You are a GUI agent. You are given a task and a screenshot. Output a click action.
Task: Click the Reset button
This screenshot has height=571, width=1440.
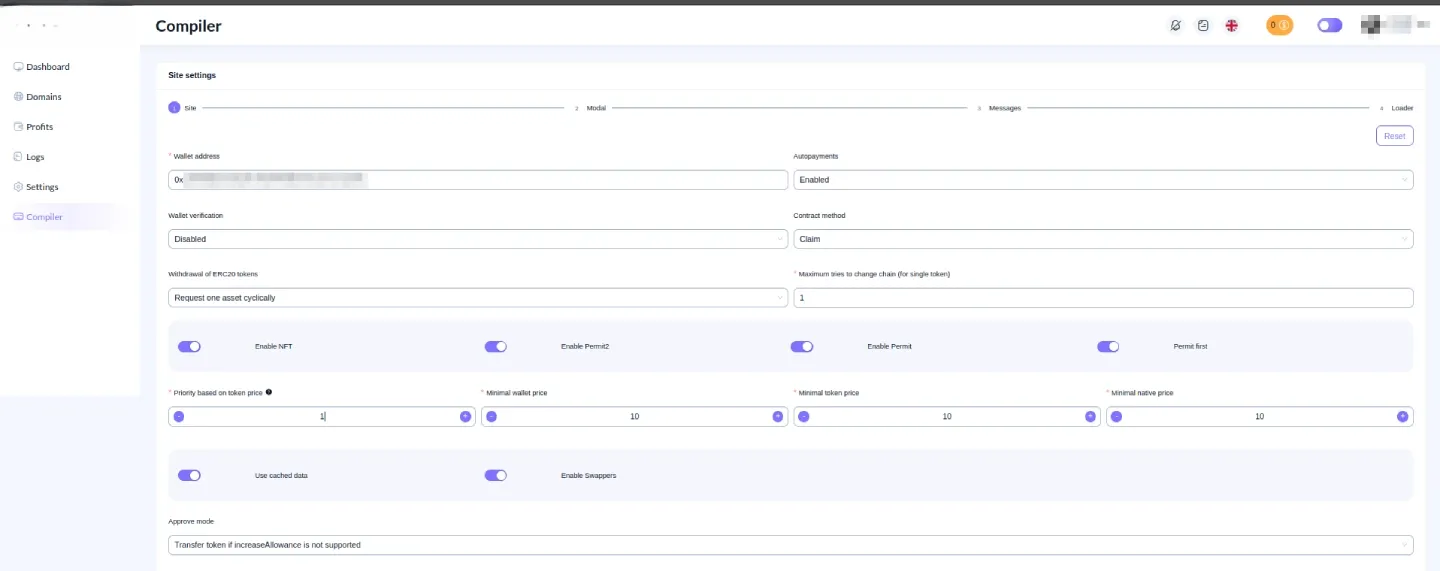pyautogui.click(x=1394, y=136)
